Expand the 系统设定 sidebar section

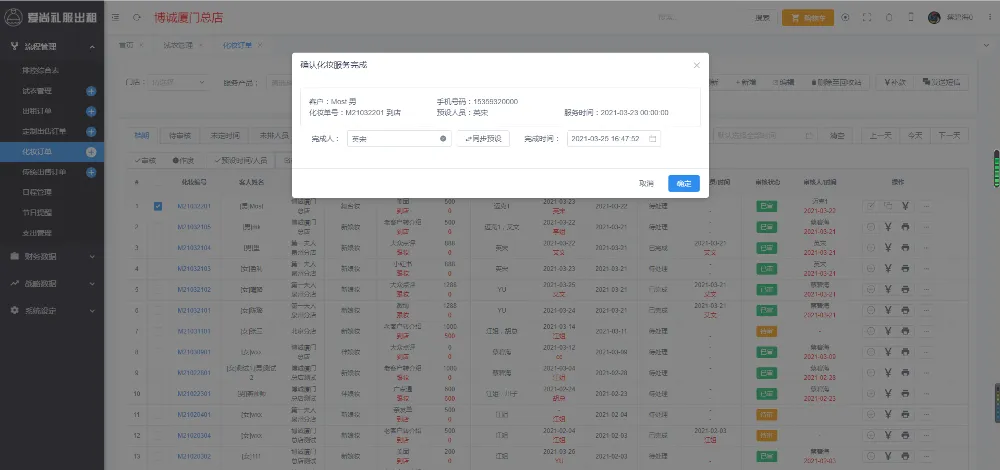click(x=50, y=310)
